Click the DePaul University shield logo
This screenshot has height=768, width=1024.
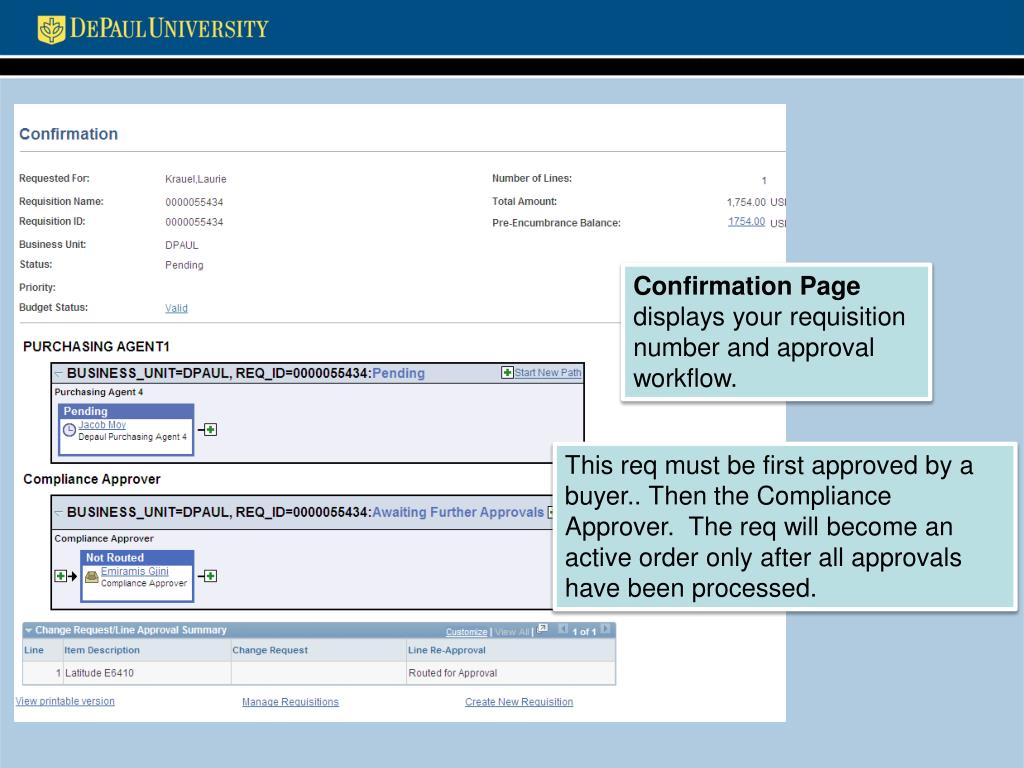[52, 29]
